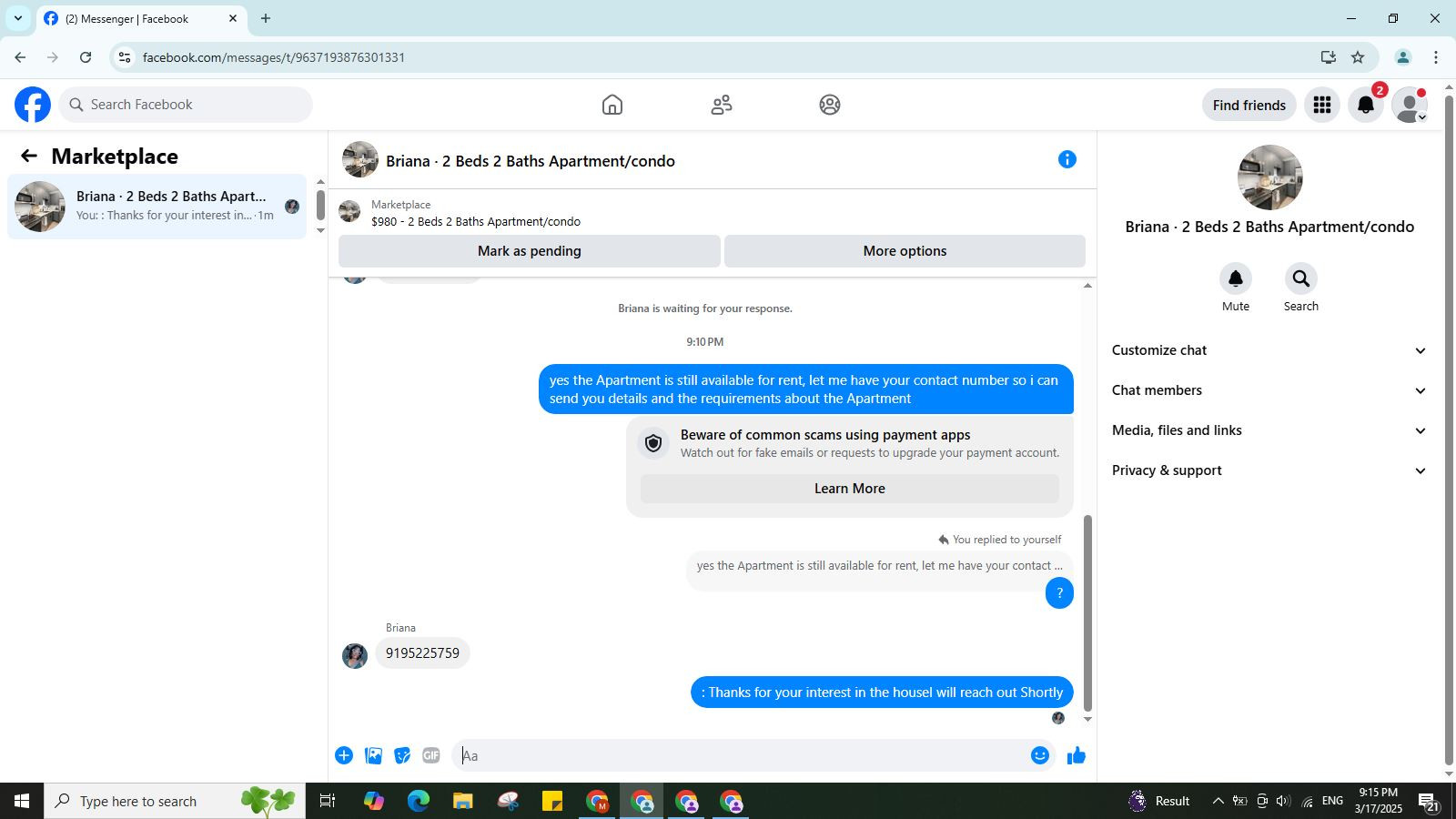Open File Explorer from the taskbar
The width and height of the screenshot is (1456, 819).
(x=463, y=802)
